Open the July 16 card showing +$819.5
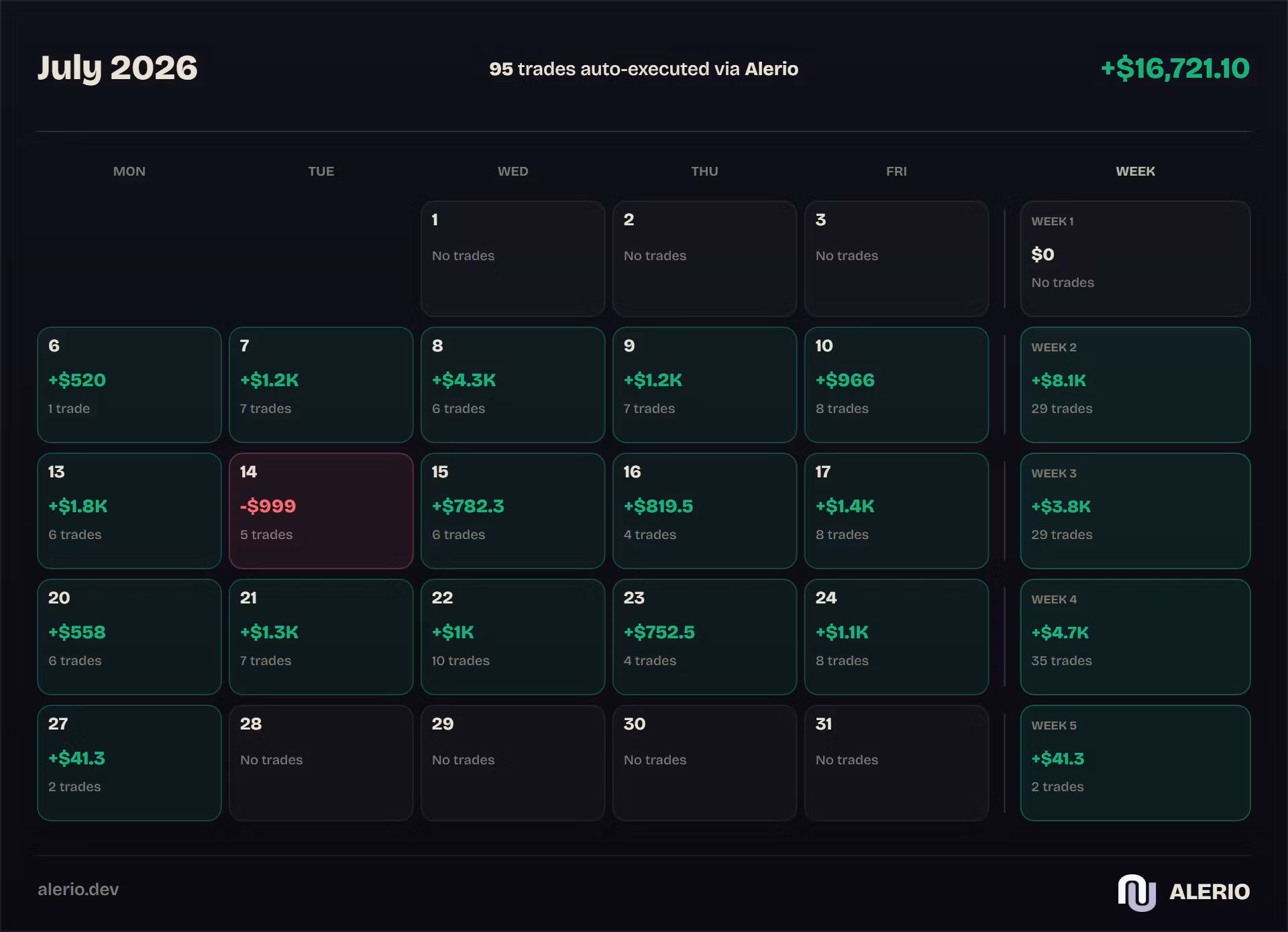 704,511
